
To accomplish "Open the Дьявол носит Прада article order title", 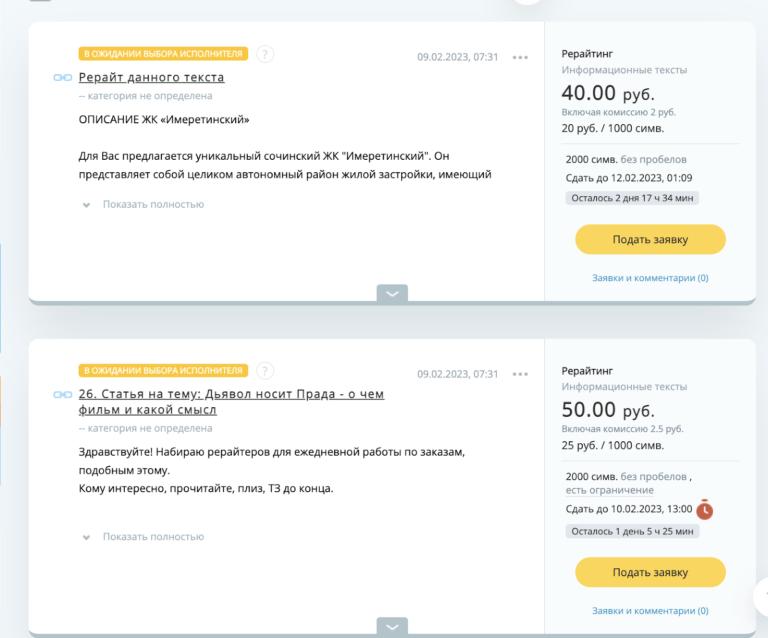I will tap(231, 402).
